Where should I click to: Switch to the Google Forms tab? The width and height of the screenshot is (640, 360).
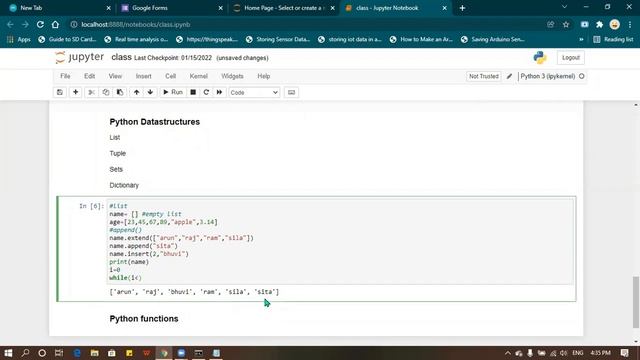[172, 8]
